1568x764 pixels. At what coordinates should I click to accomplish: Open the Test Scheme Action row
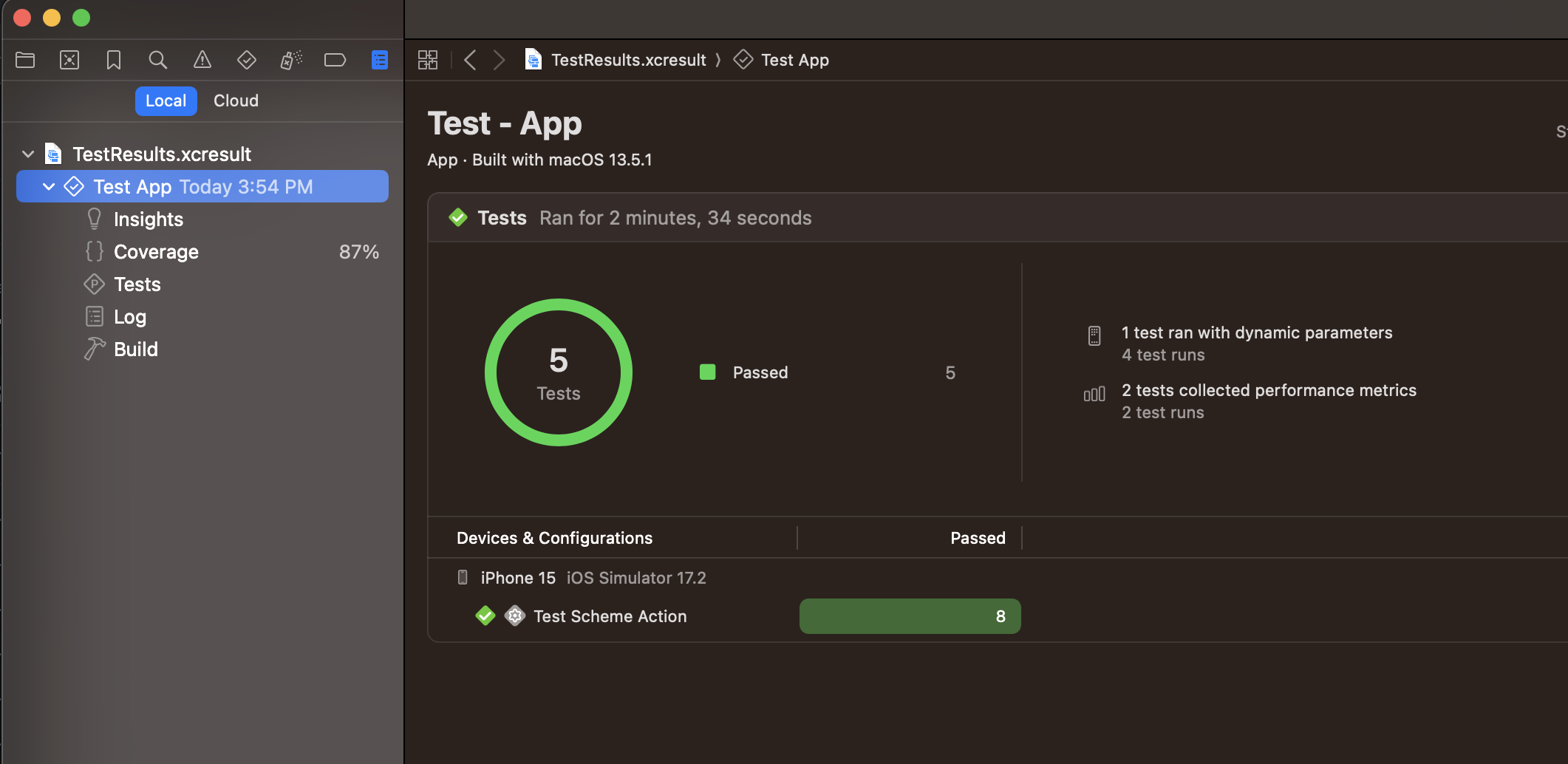(x=610, y=615)
